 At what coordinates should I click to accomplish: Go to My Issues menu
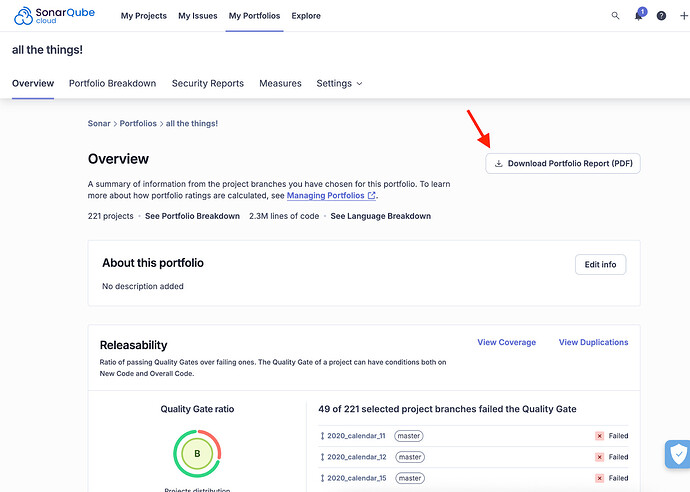[197, 16]
